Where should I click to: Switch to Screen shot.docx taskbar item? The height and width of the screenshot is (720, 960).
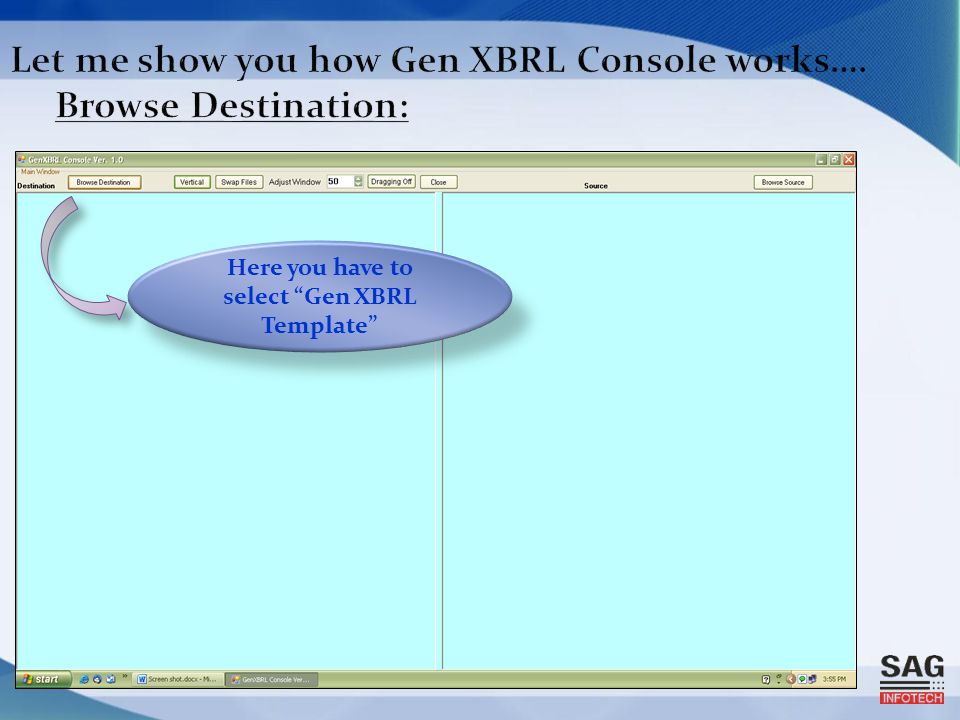tap(177, 679)
